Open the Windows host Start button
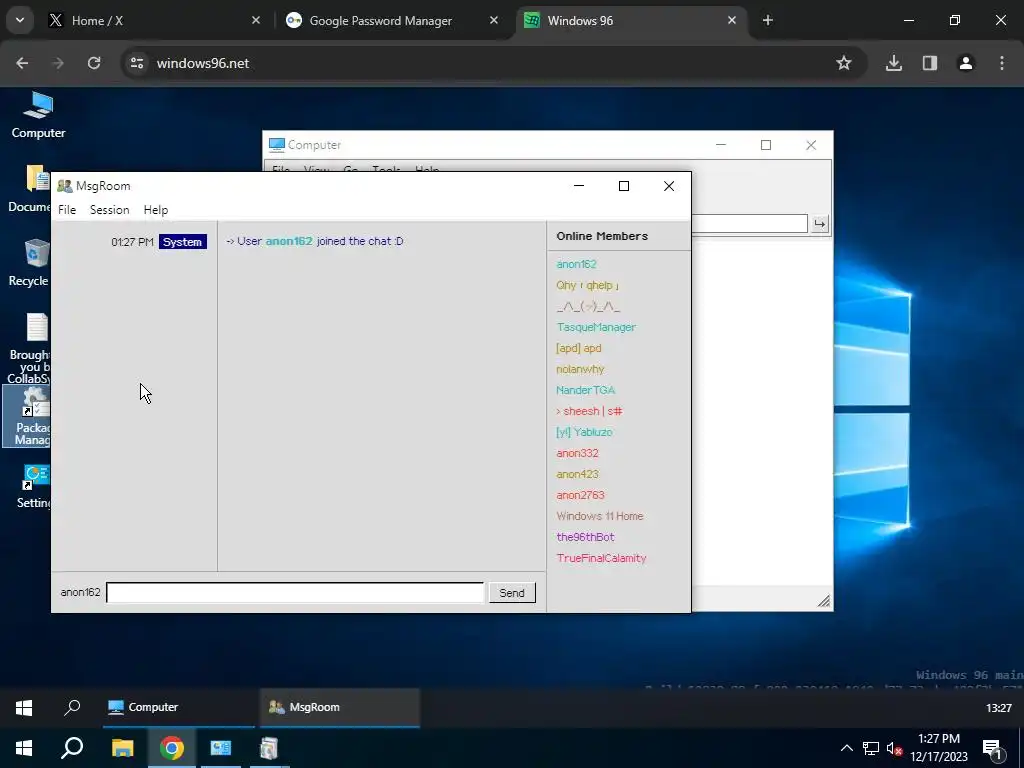1024x768 pixels. (24, 748)
